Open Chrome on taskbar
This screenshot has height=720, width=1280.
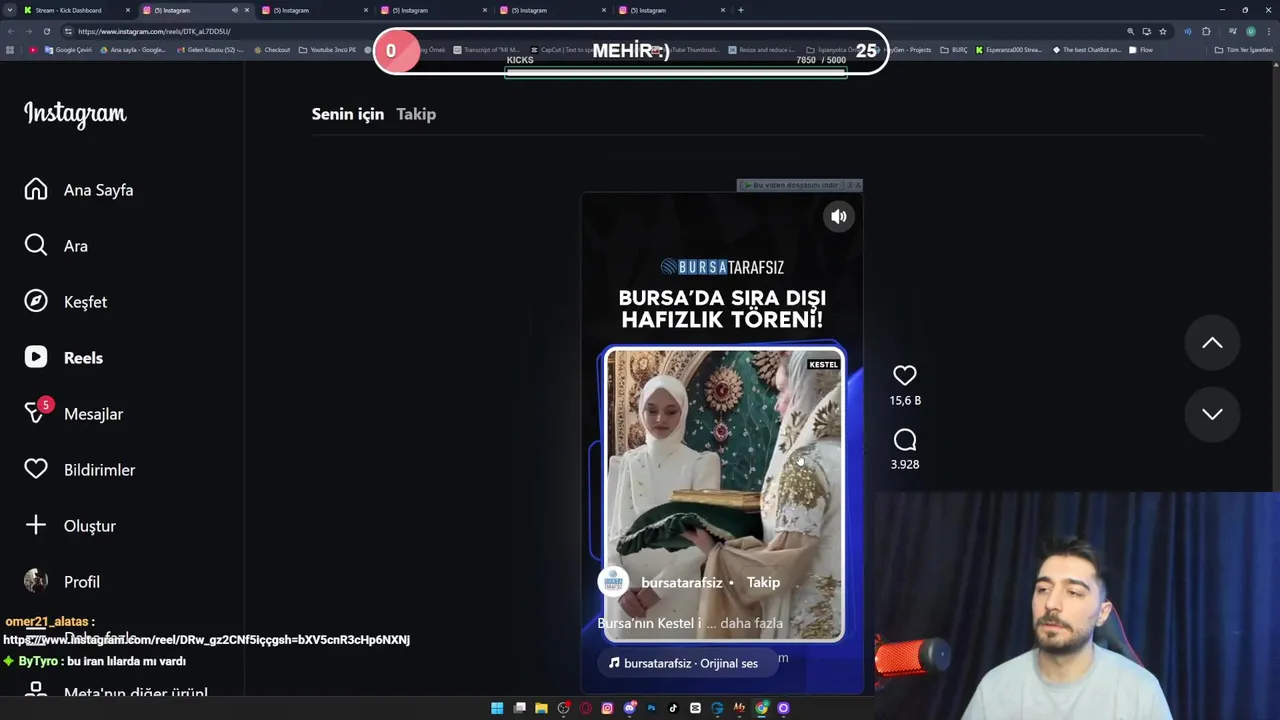[x=762, y=708]
